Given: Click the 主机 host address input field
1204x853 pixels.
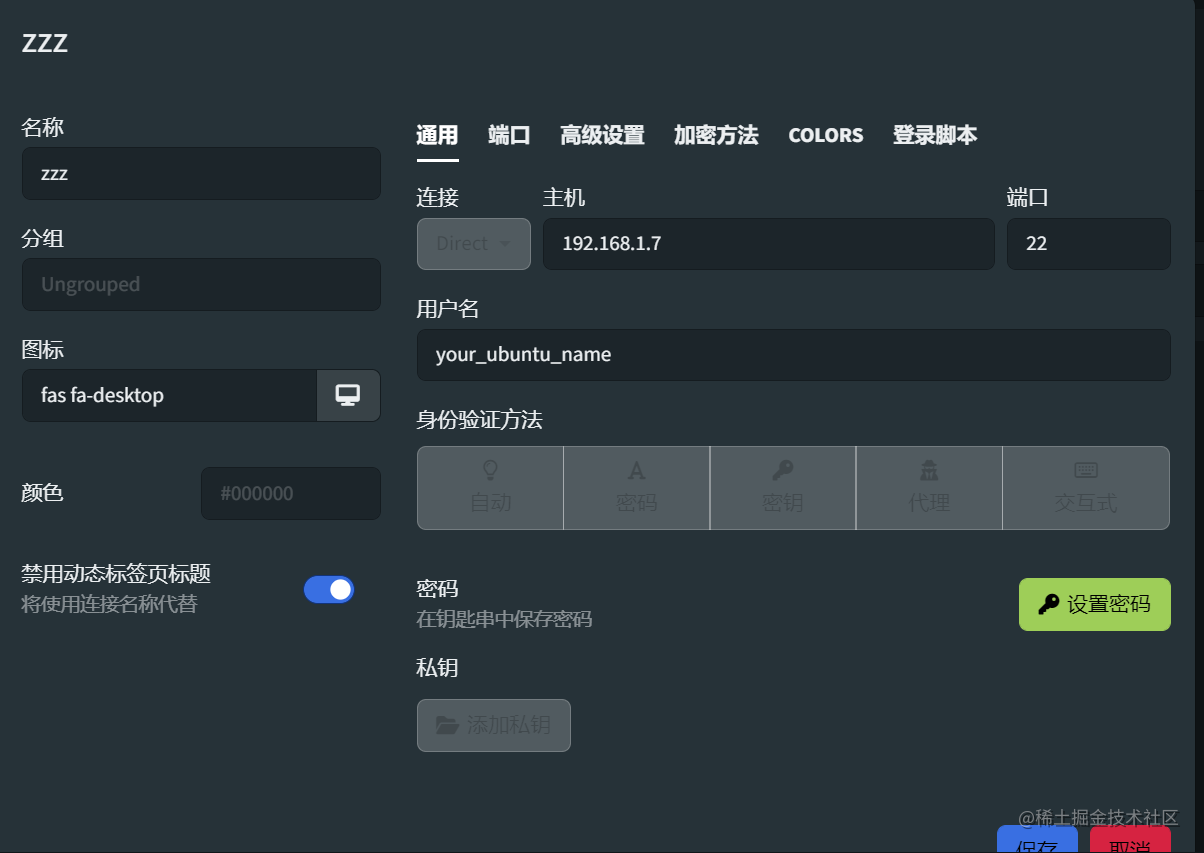Looking at the screenshot, I should (x=768, y=243).
